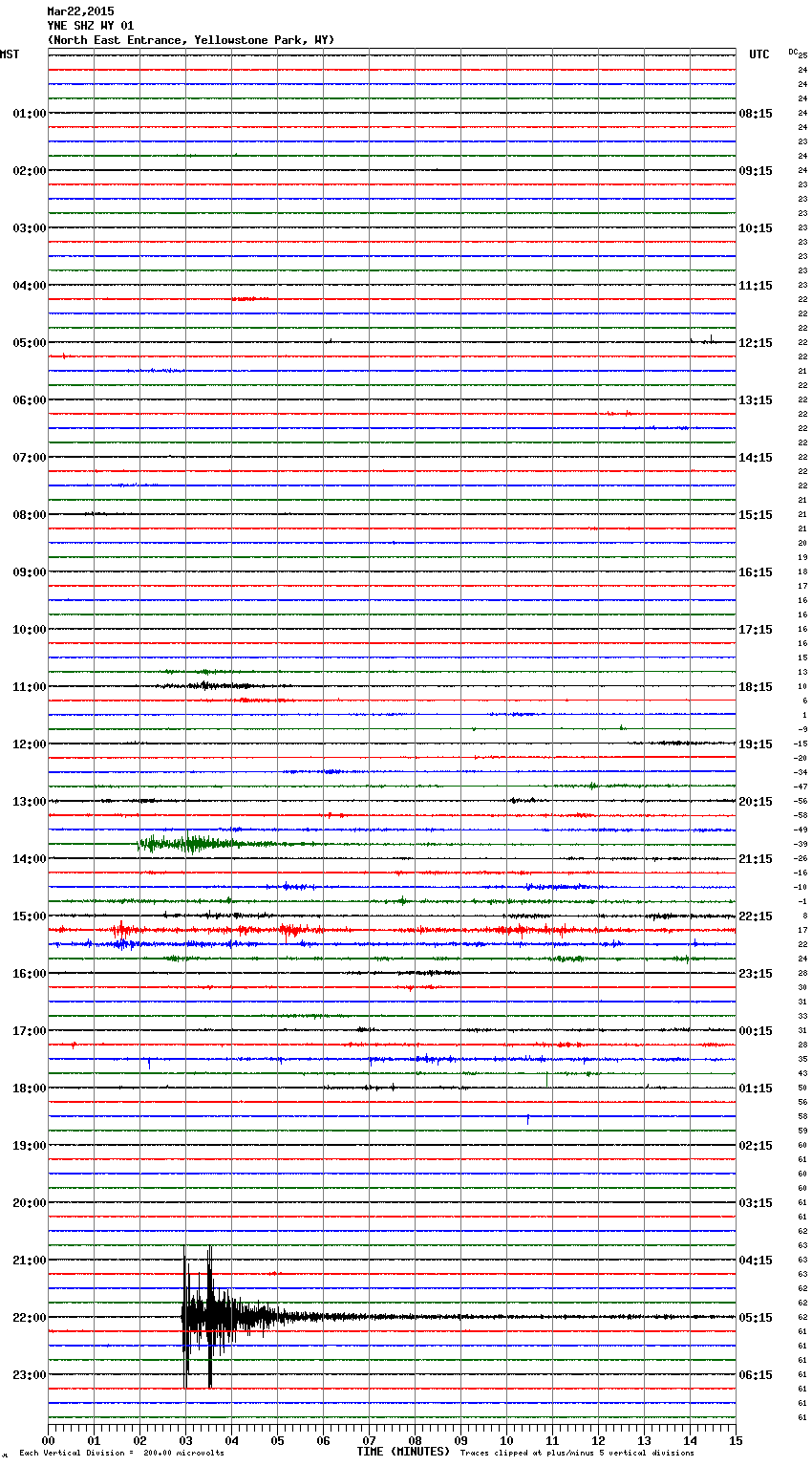Viewport: 812px width, 1466px height.
Task: Click the 12:00 MST time label
Action: tap(30, 744)
